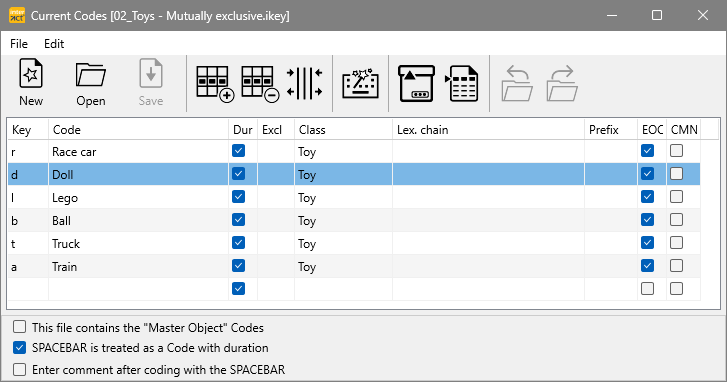Click the Save toolbar icon

click(x=151, y=83)
